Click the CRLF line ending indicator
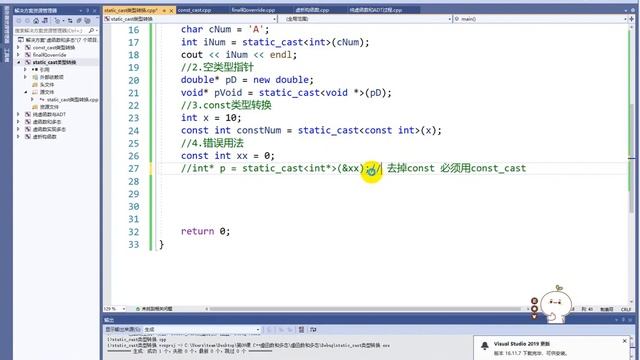Image resolution: width=640 pixels, height=360 pixels. pos(626,309)
